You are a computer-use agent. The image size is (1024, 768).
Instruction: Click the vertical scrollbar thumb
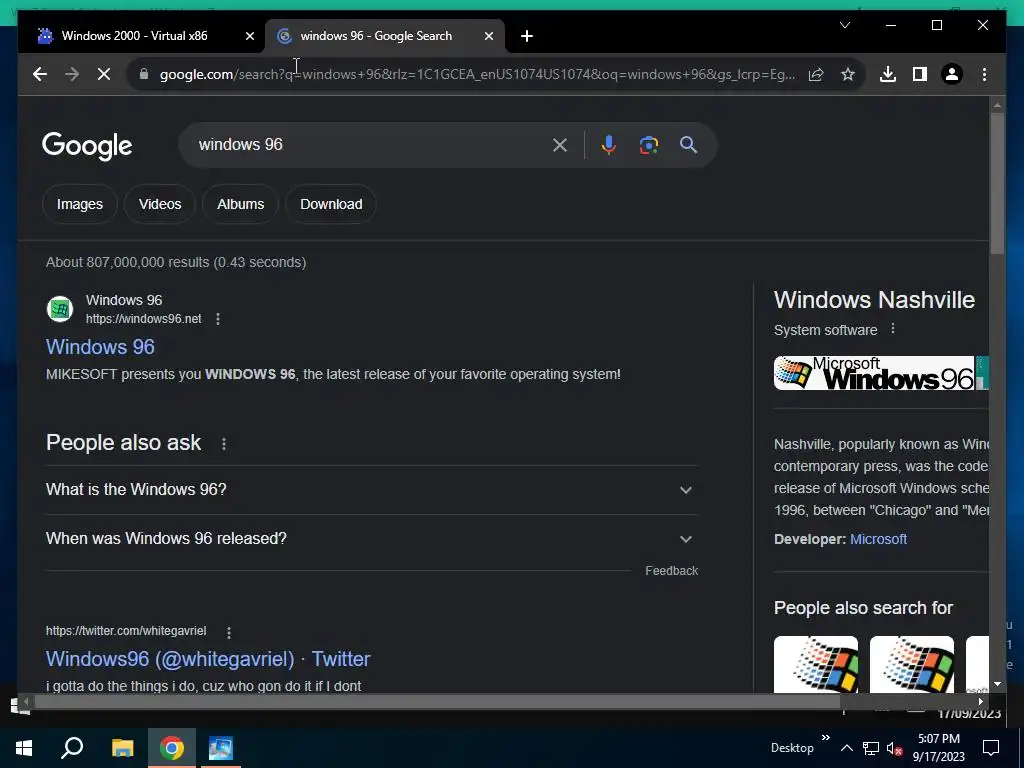(x=997, y=184)
